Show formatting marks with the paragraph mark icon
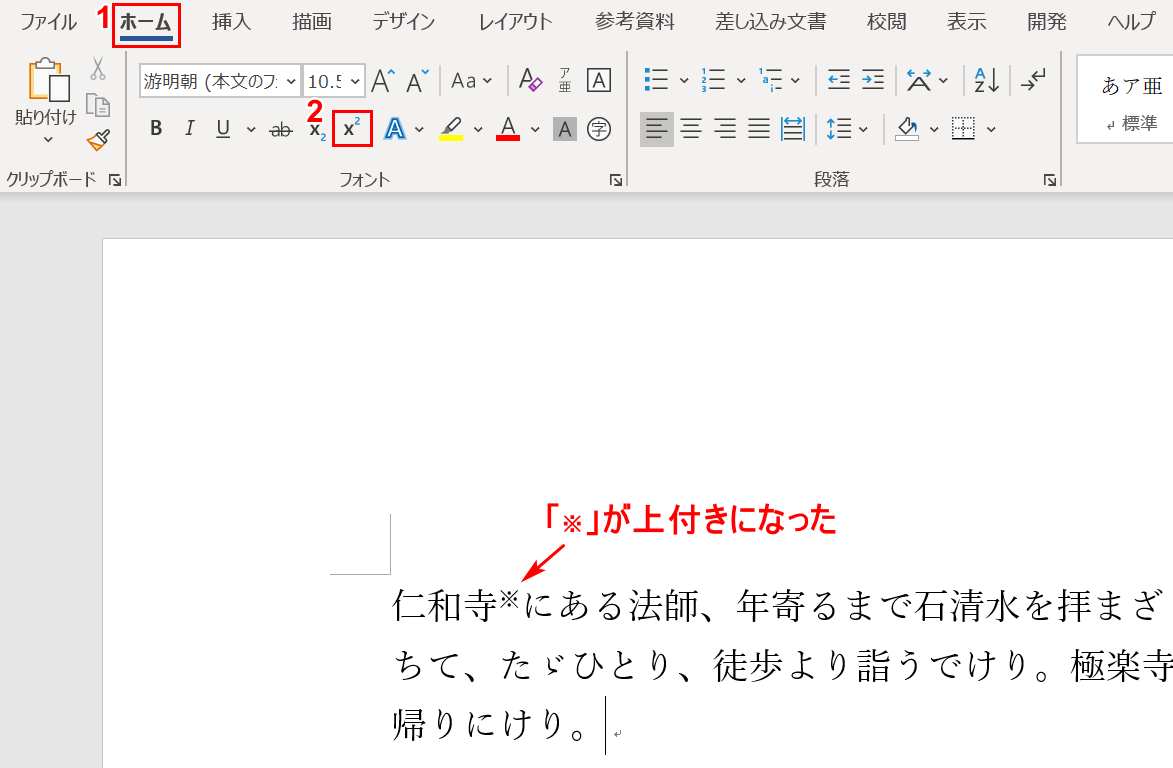Viewport: 1173px width, 768px height. [1036, 80]
